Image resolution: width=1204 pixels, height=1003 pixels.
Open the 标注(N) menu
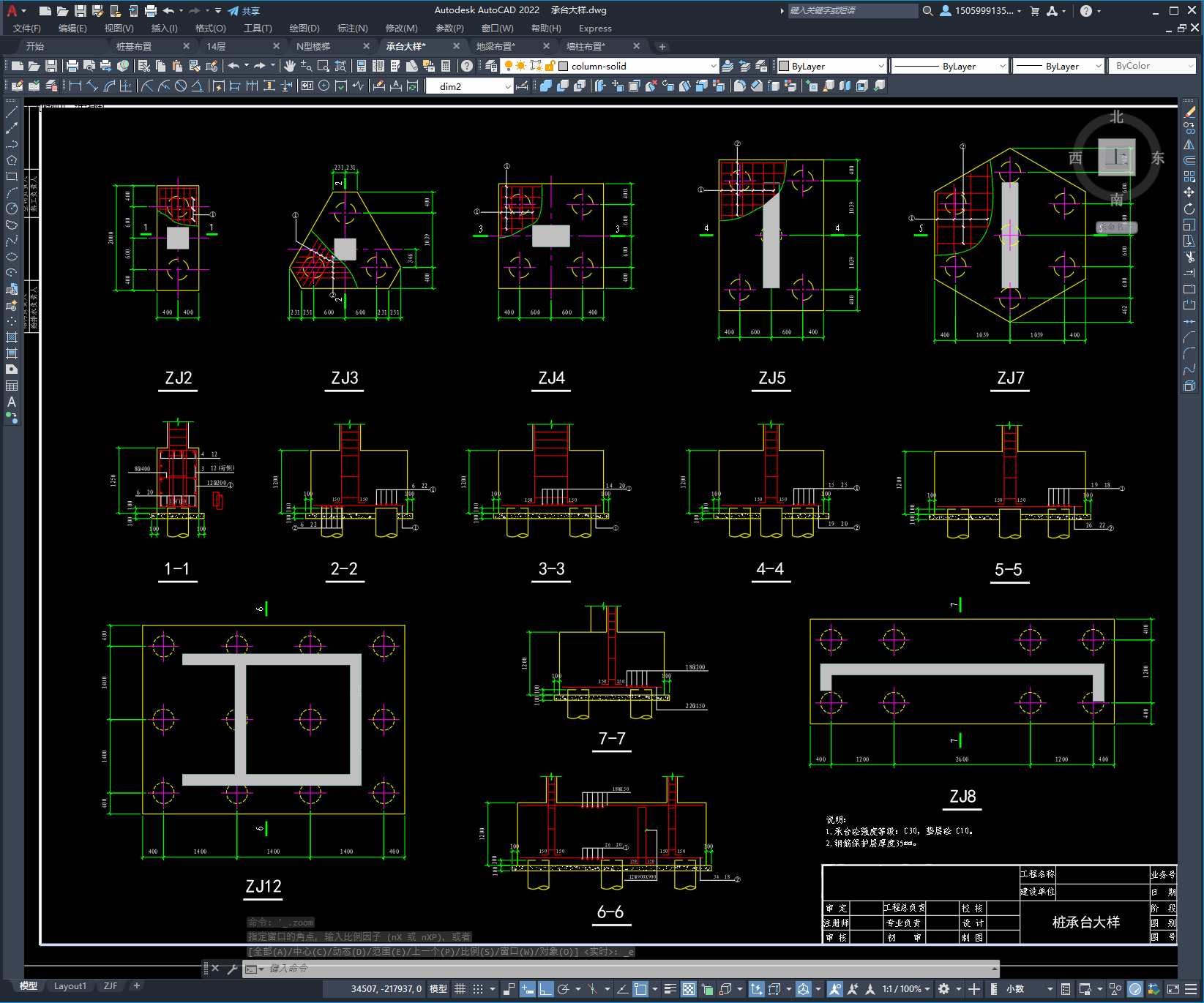(x=352, y=29)
